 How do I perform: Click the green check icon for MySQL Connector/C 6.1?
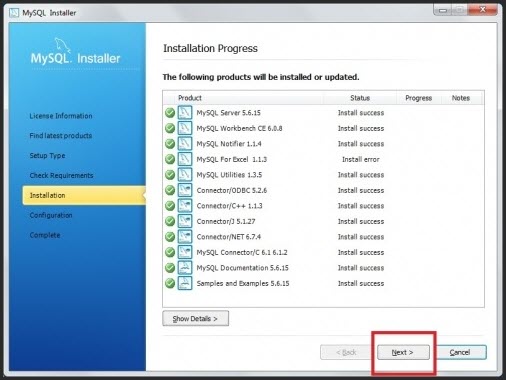click(x=170, y=252)
